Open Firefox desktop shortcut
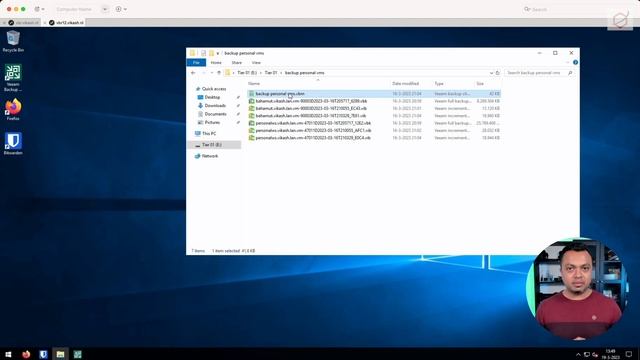The image size is (640, 360). point(13,109)
